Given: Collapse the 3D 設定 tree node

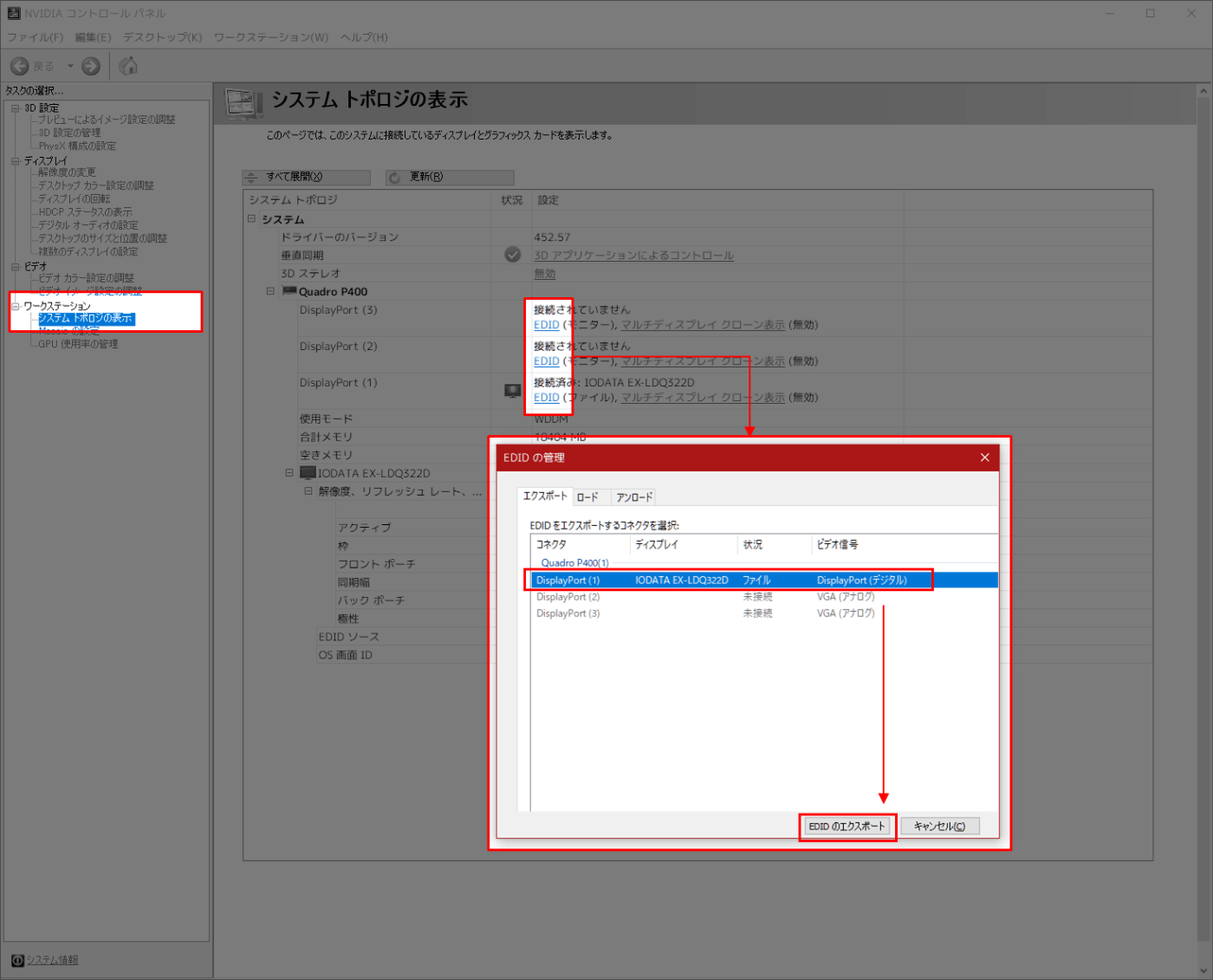Looking at the screenshot, I should coord(15,108).
